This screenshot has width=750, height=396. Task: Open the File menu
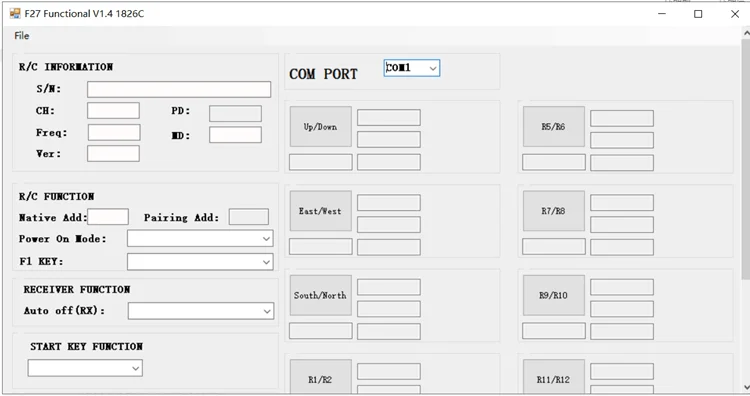tap(22, 35)
